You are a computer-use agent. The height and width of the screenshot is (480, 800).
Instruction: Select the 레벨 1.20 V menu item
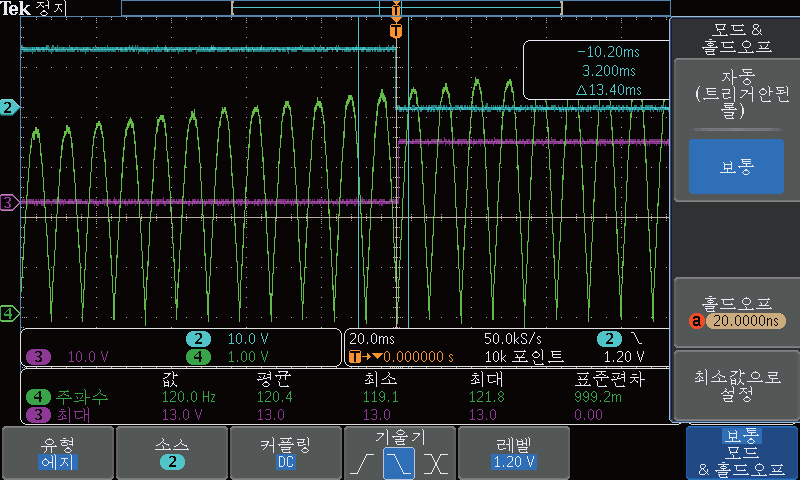[513, 453]
